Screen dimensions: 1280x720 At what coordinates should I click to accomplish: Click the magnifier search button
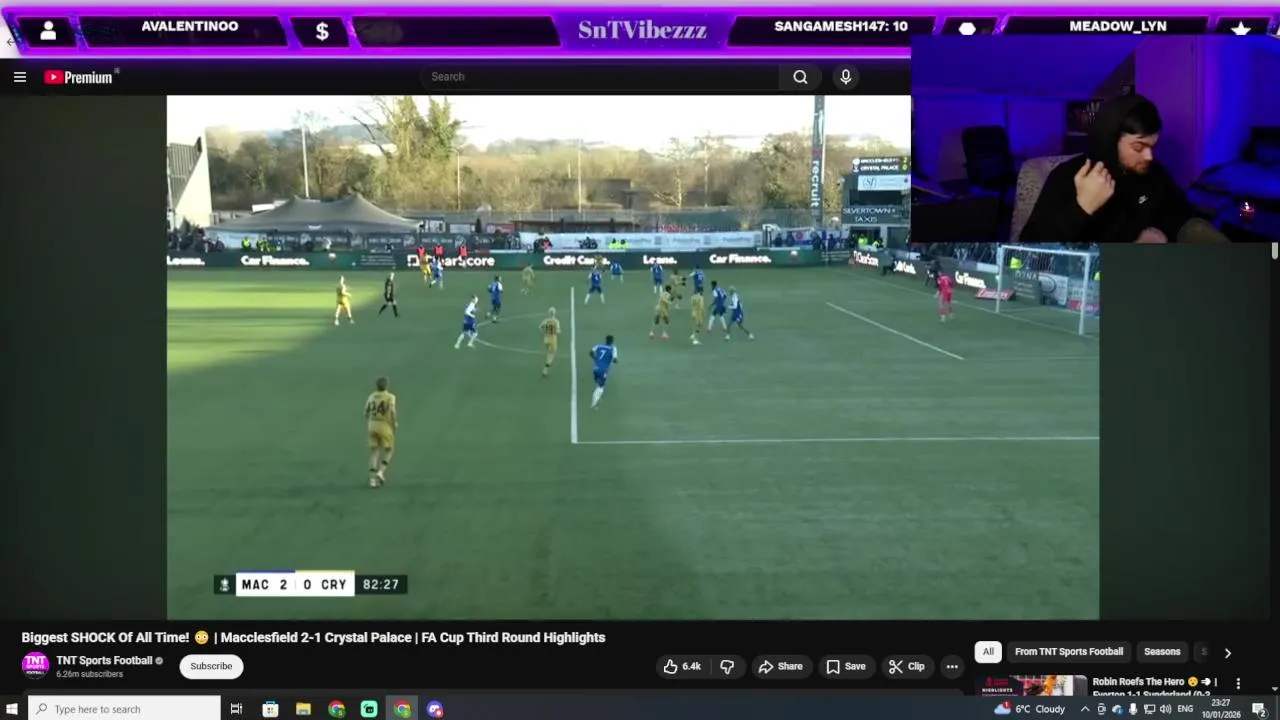800,76
